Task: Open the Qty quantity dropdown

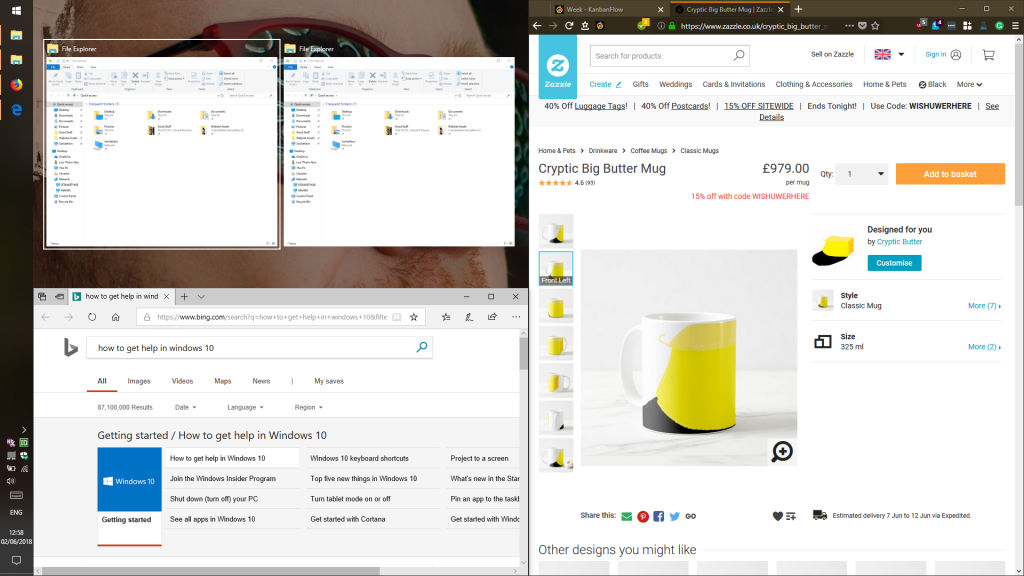Action: [x=861, y=174]
